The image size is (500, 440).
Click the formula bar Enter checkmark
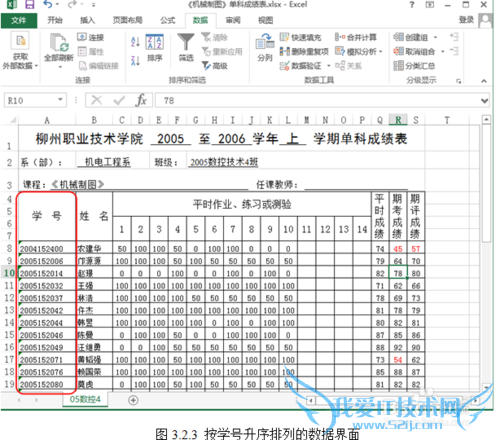(119, 100)
